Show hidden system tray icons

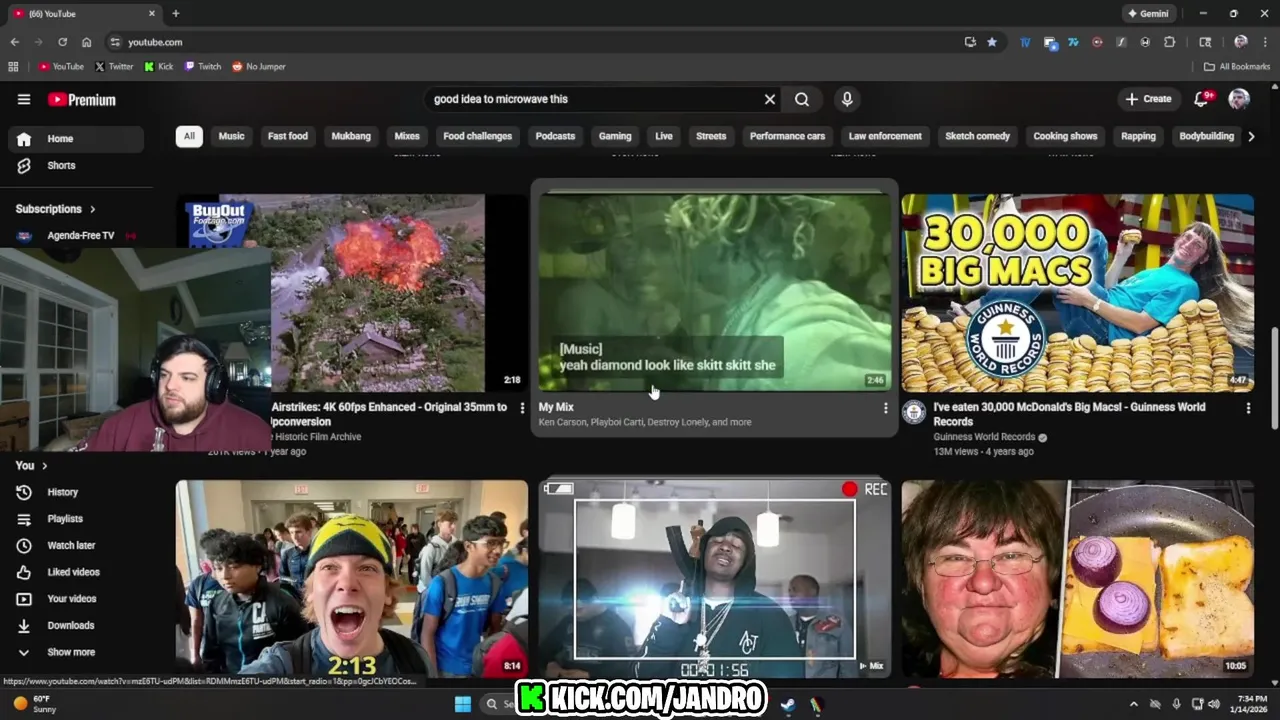[1133, 704]
